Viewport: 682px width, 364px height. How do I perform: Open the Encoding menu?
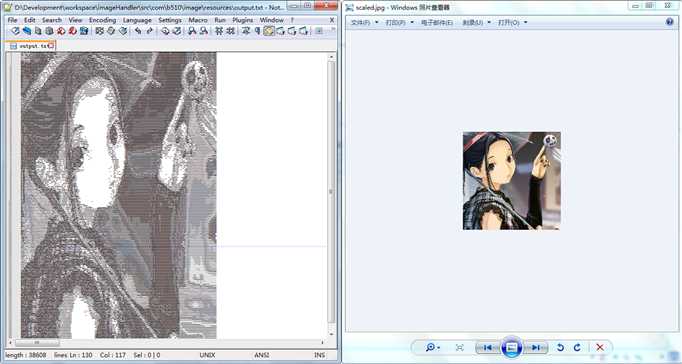point(102,20)
